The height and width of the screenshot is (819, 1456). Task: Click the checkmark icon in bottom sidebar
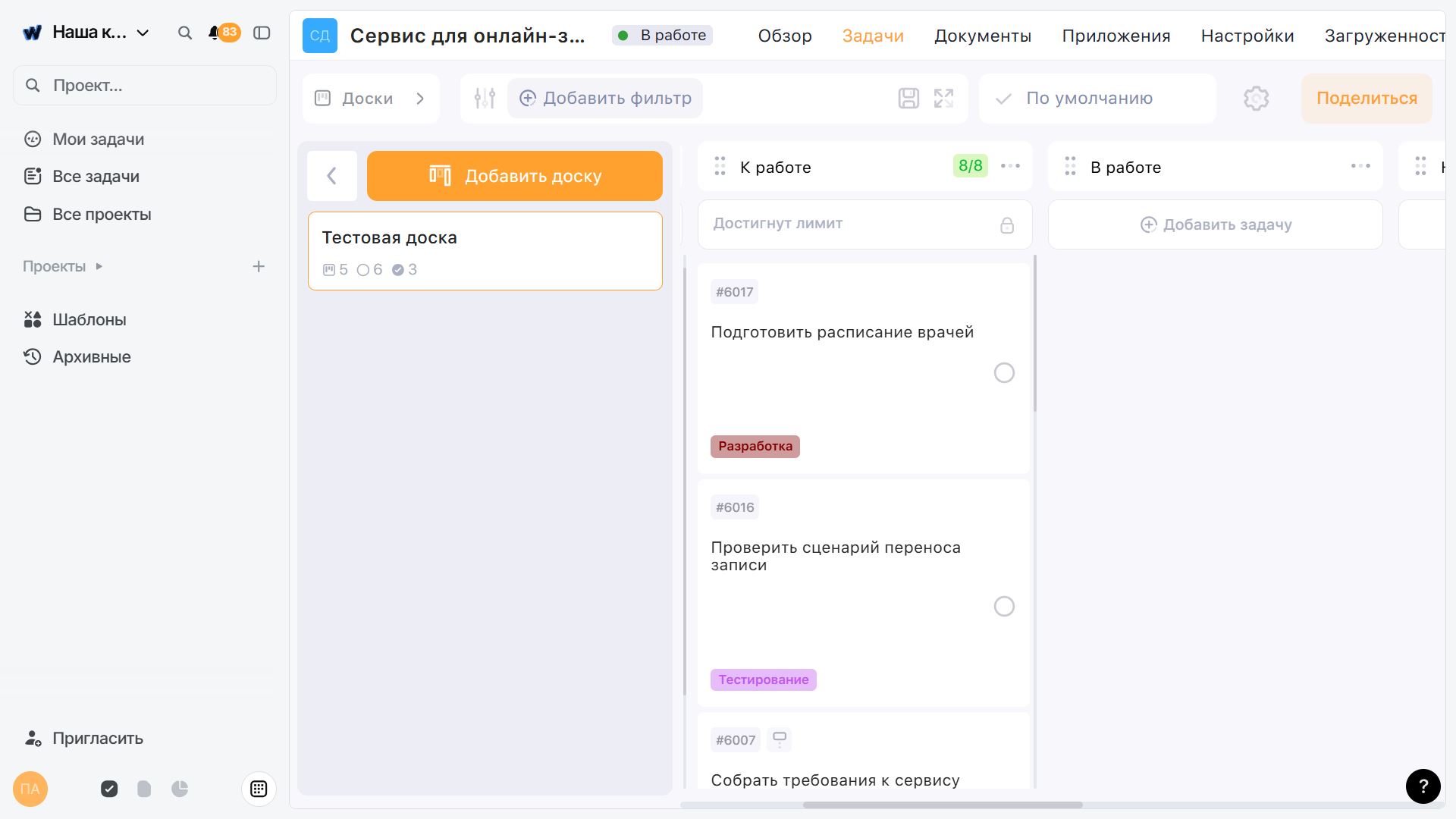(x=109, y=789)
